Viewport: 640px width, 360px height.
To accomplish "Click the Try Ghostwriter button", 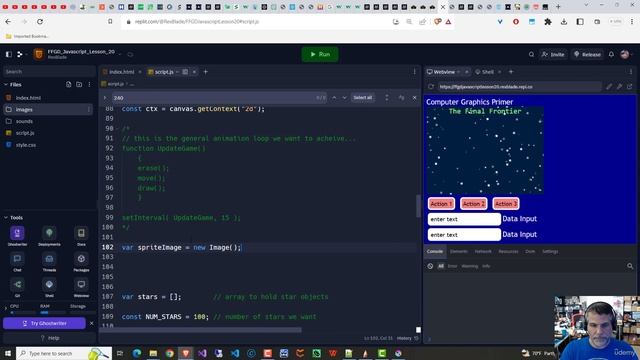I will [x=44, y=323].
